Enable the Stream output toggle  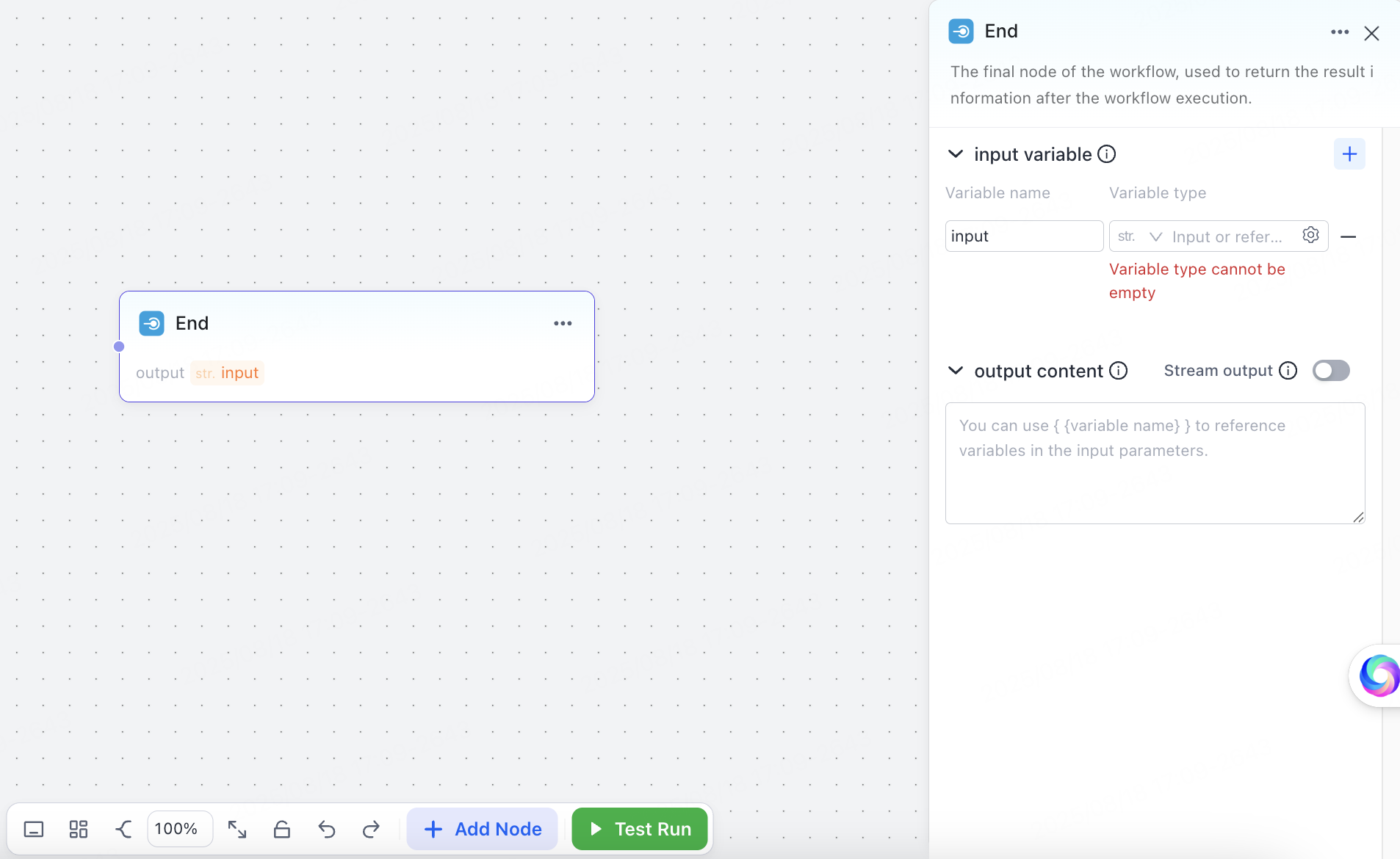(1331, 371)
